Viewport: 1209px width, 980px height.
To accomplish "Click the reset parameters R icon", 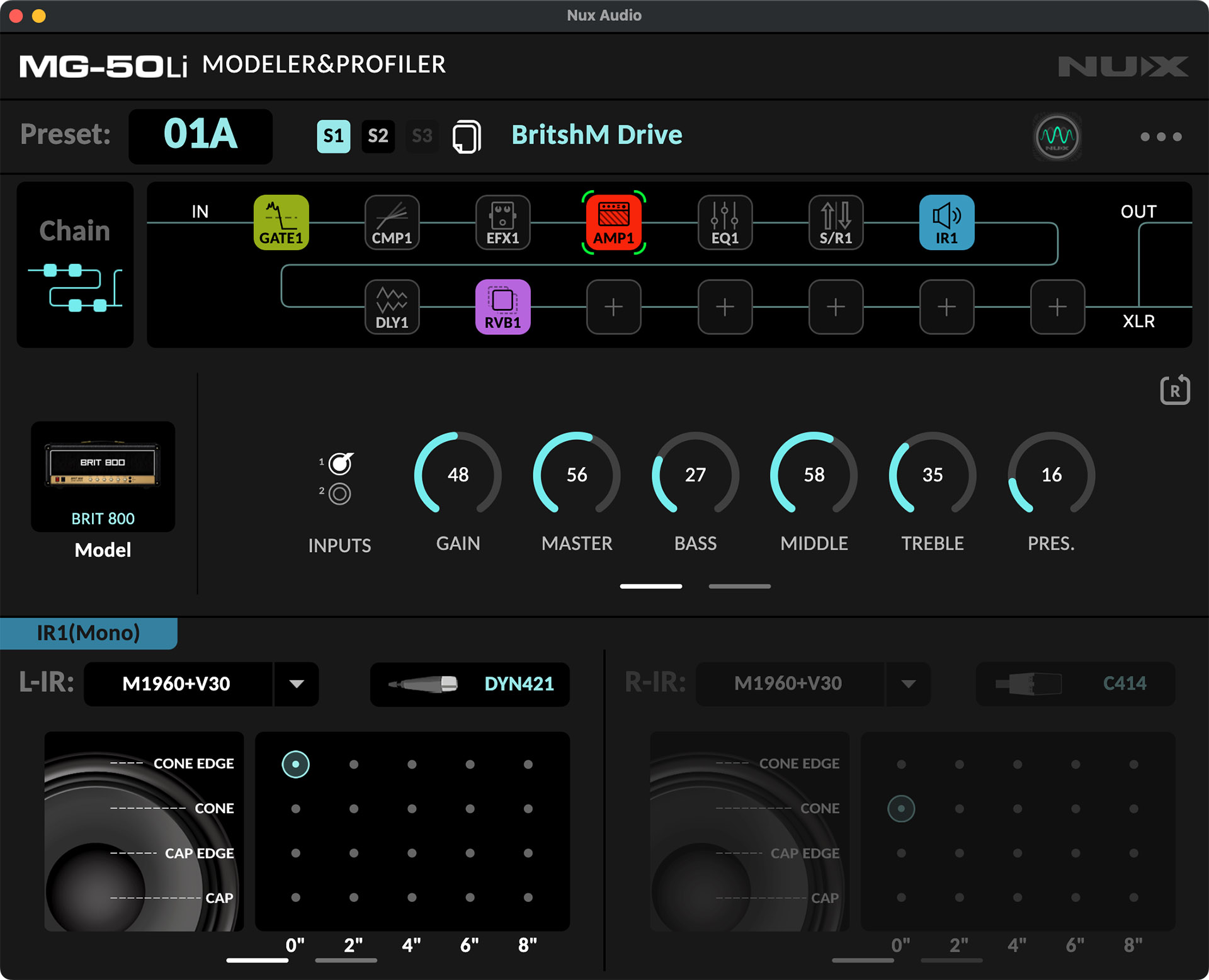I will click(1174, 390).
